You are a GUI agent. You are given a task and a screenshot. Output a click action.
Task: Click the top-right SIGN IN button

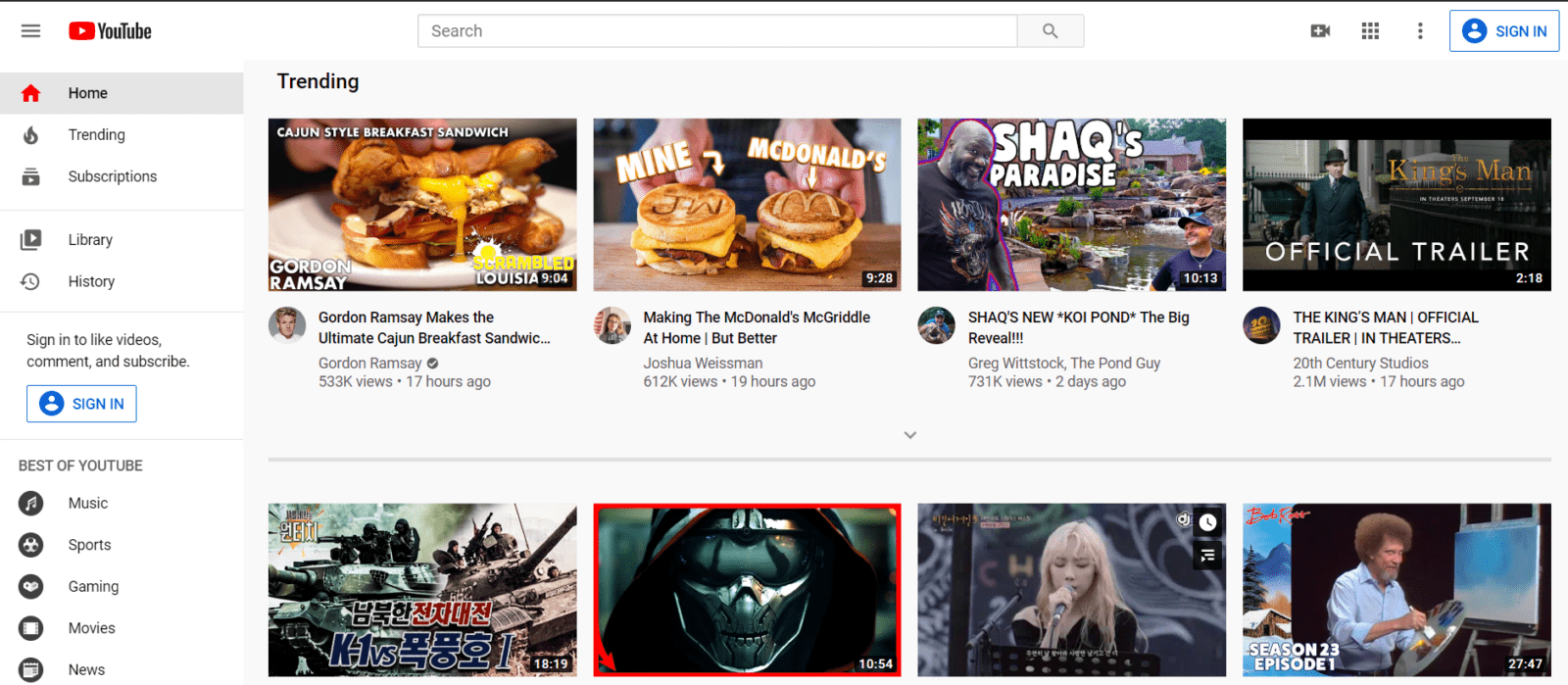1503,31
